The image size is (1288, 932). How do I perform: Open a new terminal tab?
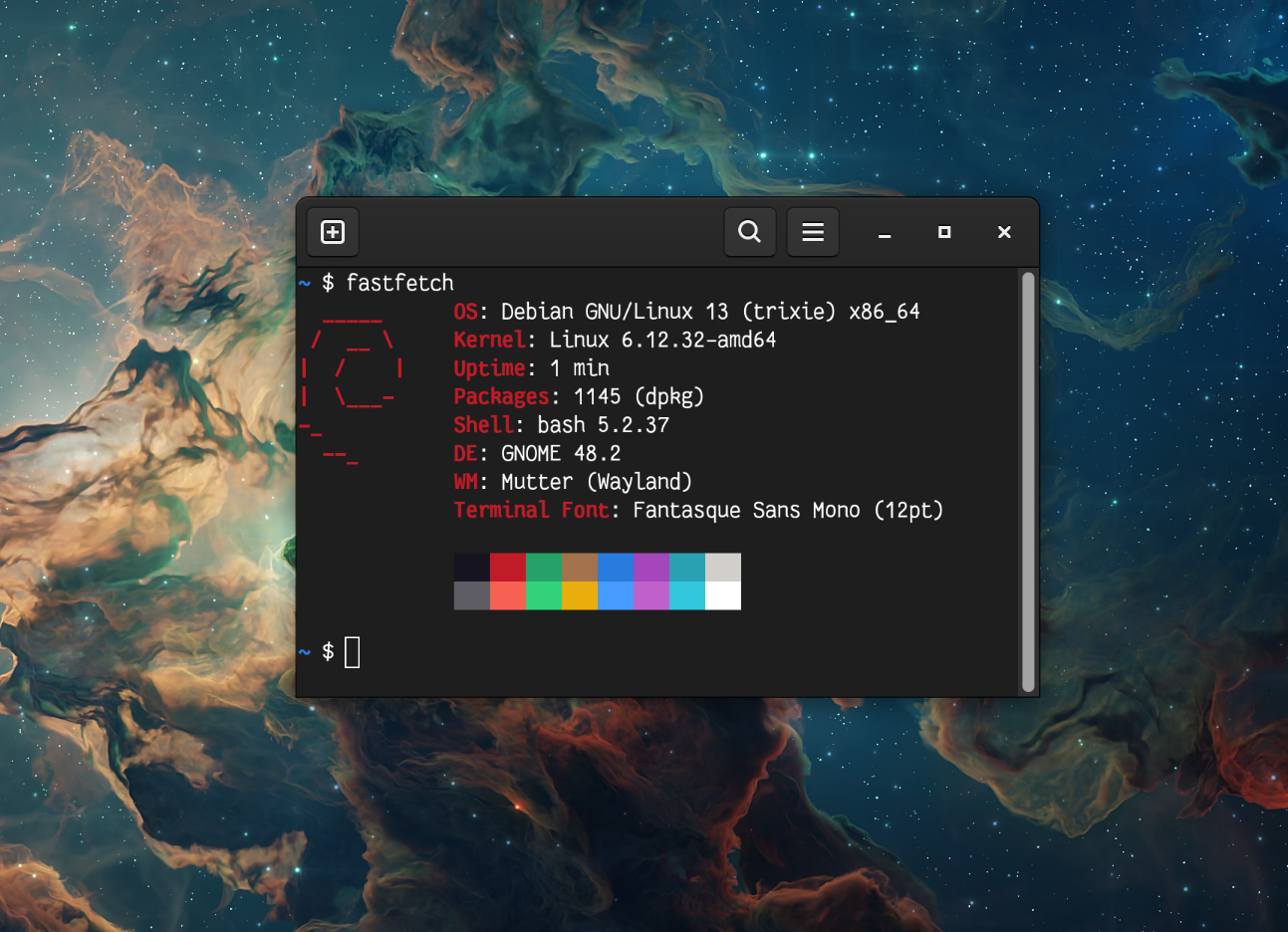(x=333, y=232)
